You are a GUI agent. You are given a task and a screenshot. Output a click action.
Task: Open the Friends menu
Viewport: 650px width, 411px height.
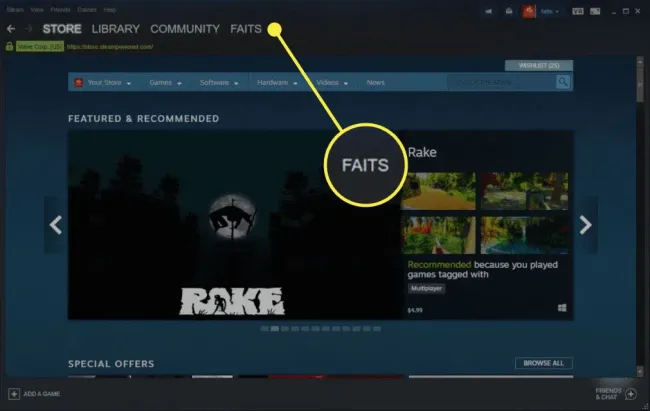pos(60,10)
